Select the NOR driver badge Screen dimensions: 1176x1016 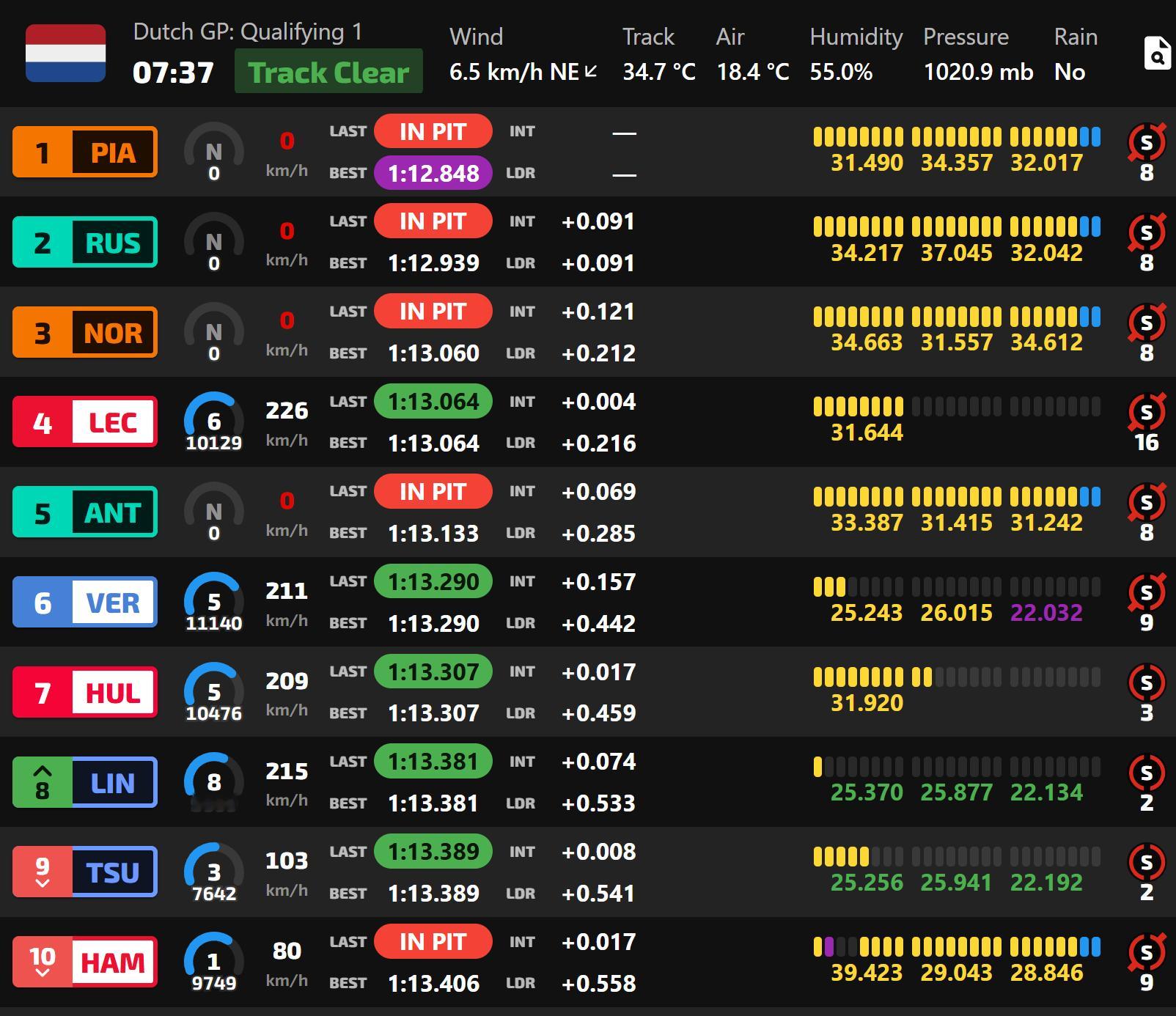(x=85, y=332)
